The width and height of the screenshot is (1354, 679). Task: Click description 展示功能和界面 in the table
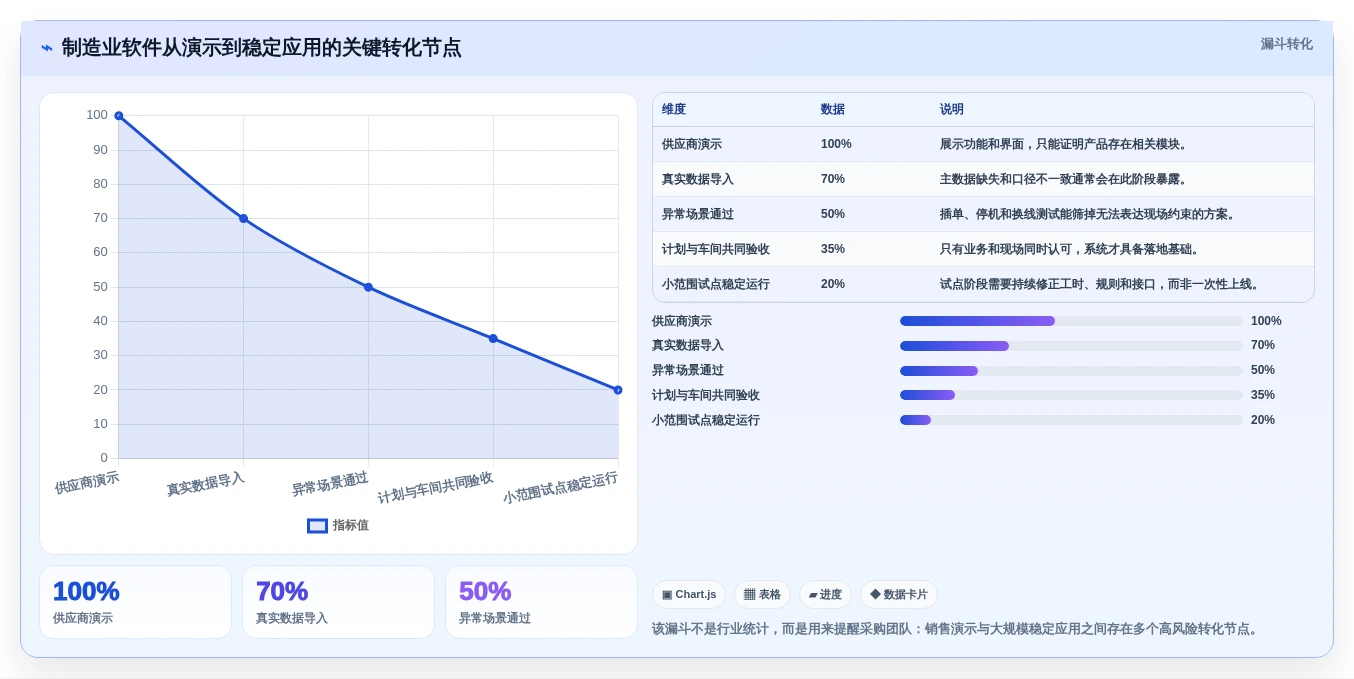[x=1066, y=144]
